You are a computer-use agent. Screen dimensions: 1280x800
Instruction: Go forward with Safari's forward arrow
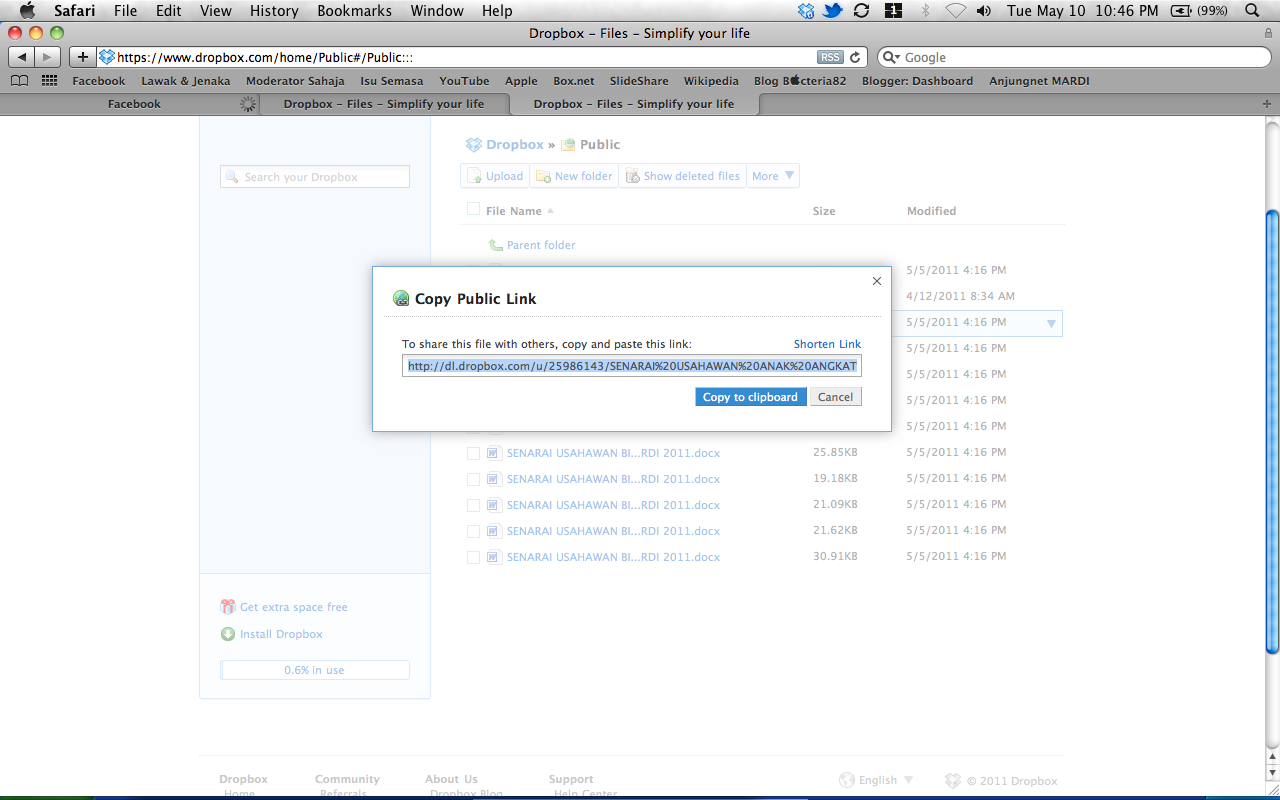47,57
